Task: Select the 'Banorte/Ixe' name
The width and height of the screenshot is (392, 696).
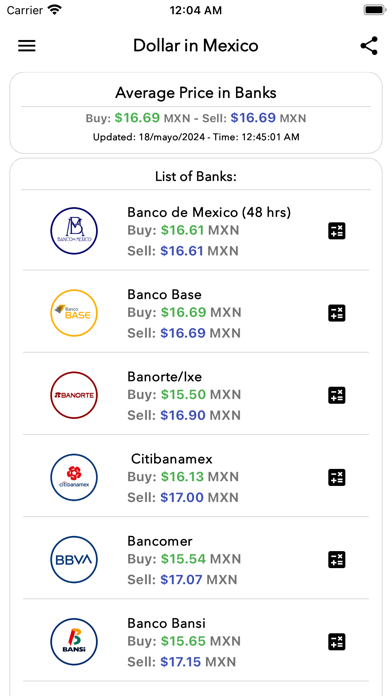Action: pyautogui.click(x=165, y=377)
